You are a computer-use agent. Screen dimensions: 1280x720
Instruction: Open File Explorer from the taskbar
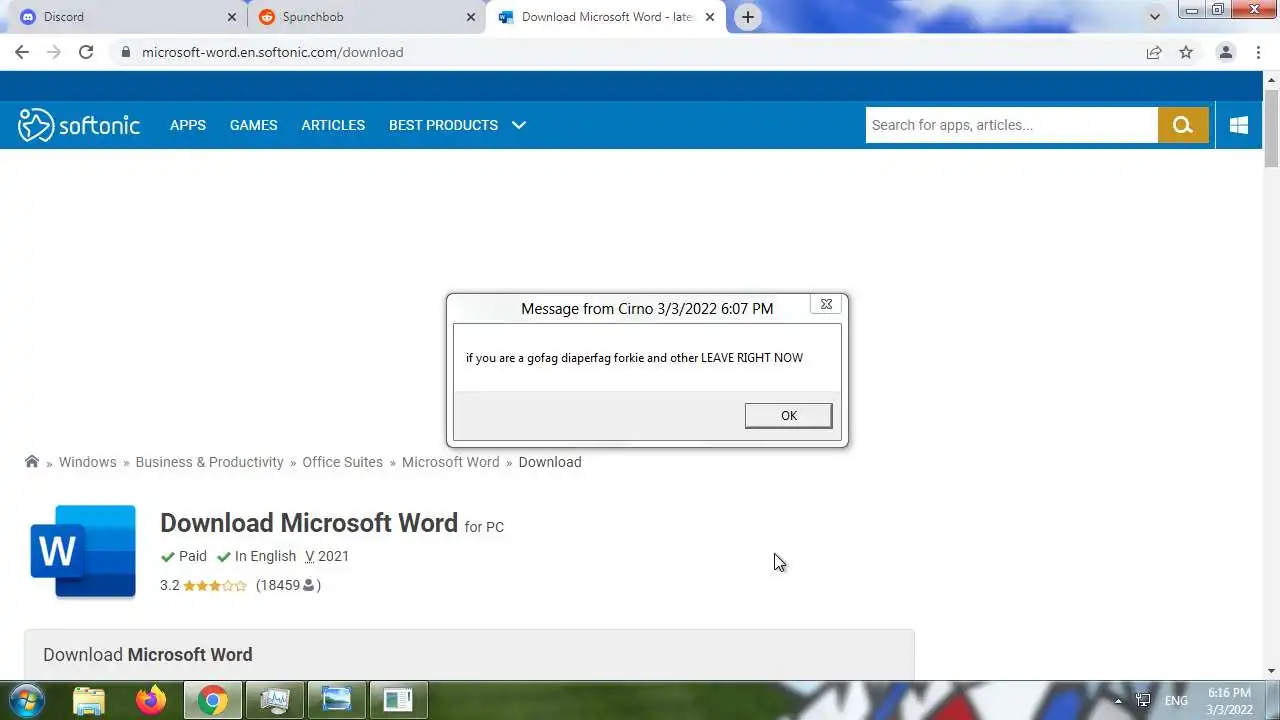click(89, 700)
